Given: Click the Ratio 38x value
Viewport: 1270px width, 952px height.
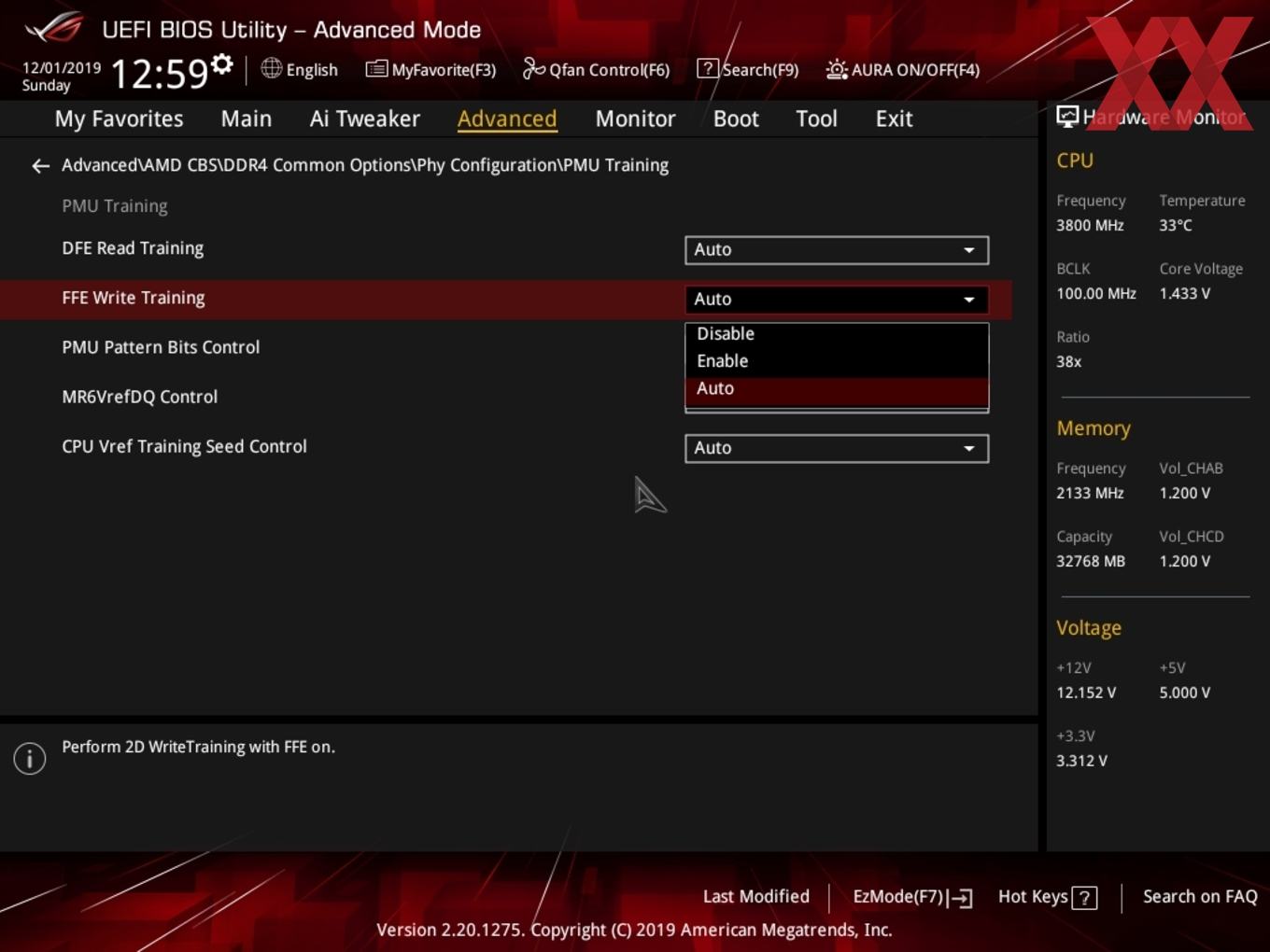Looking at the screenshot, I should tap(1069, 361).
